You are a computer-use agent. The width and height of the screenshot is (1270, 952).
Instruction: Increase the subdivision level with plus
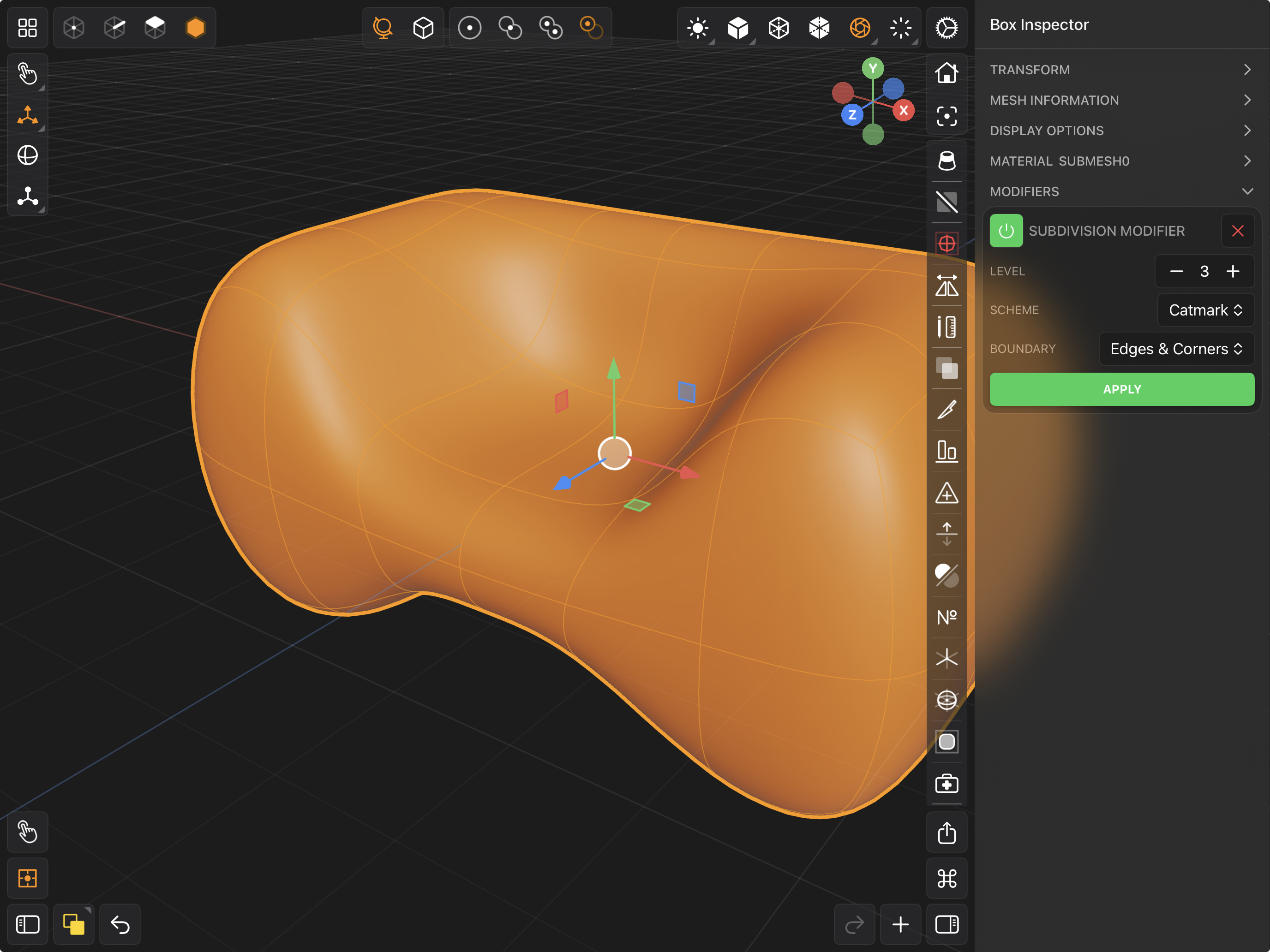tap(1233, 271)
